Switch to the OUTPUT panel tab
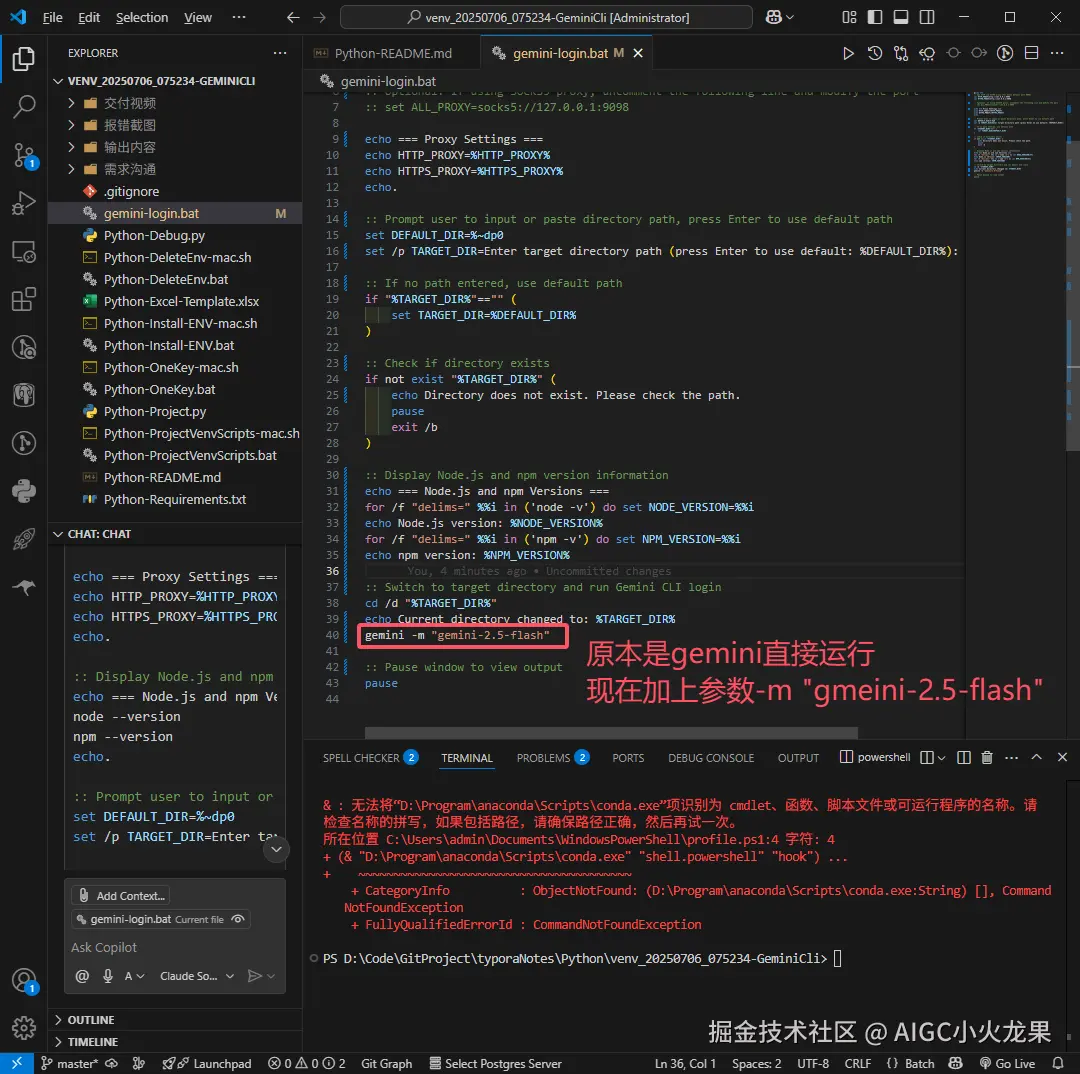The width and height of the screenshot is (1080, 1074). [x=798, y=758]
